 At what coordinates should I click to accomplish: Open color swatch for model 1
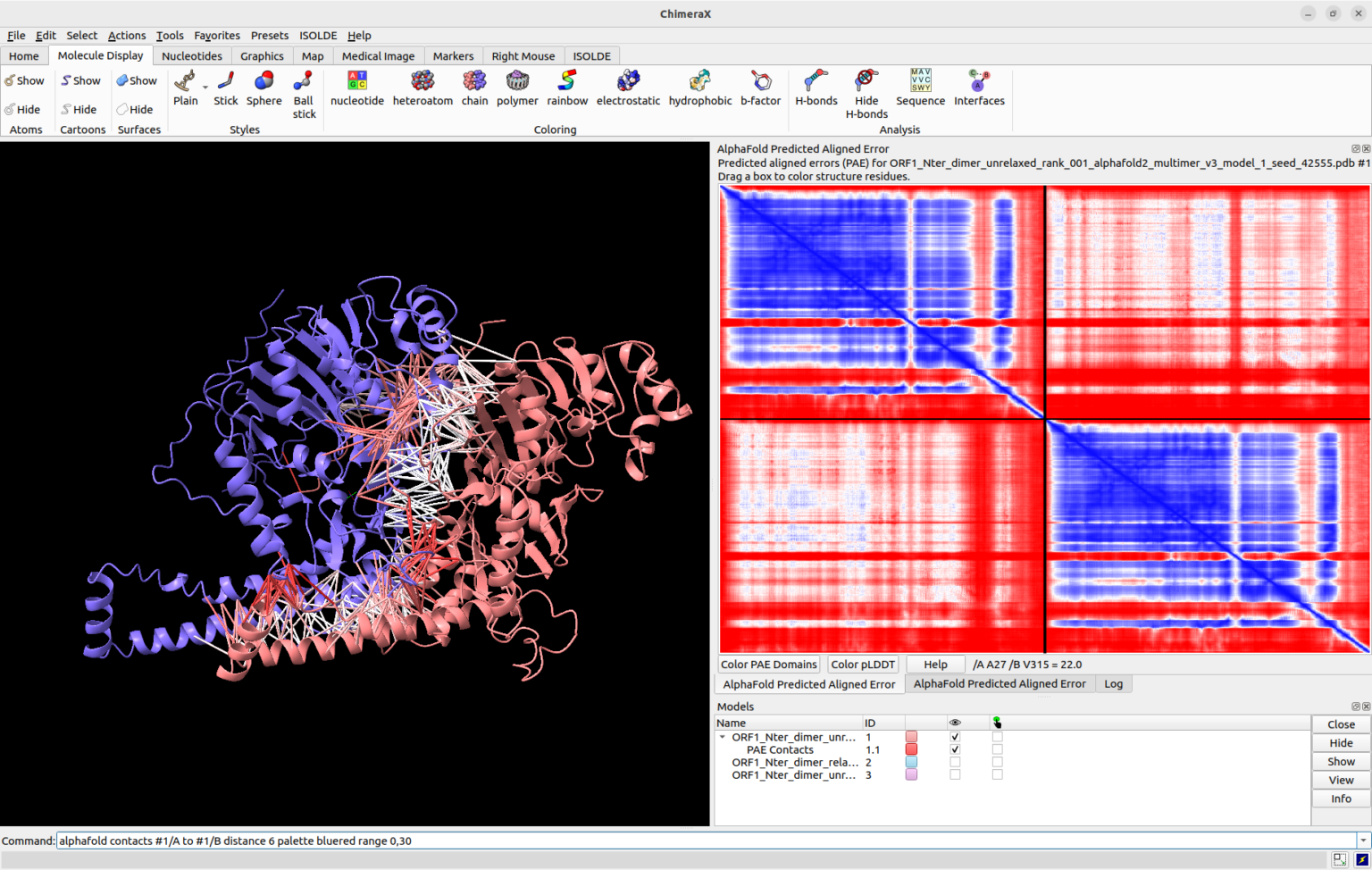(x=911, y=737)
